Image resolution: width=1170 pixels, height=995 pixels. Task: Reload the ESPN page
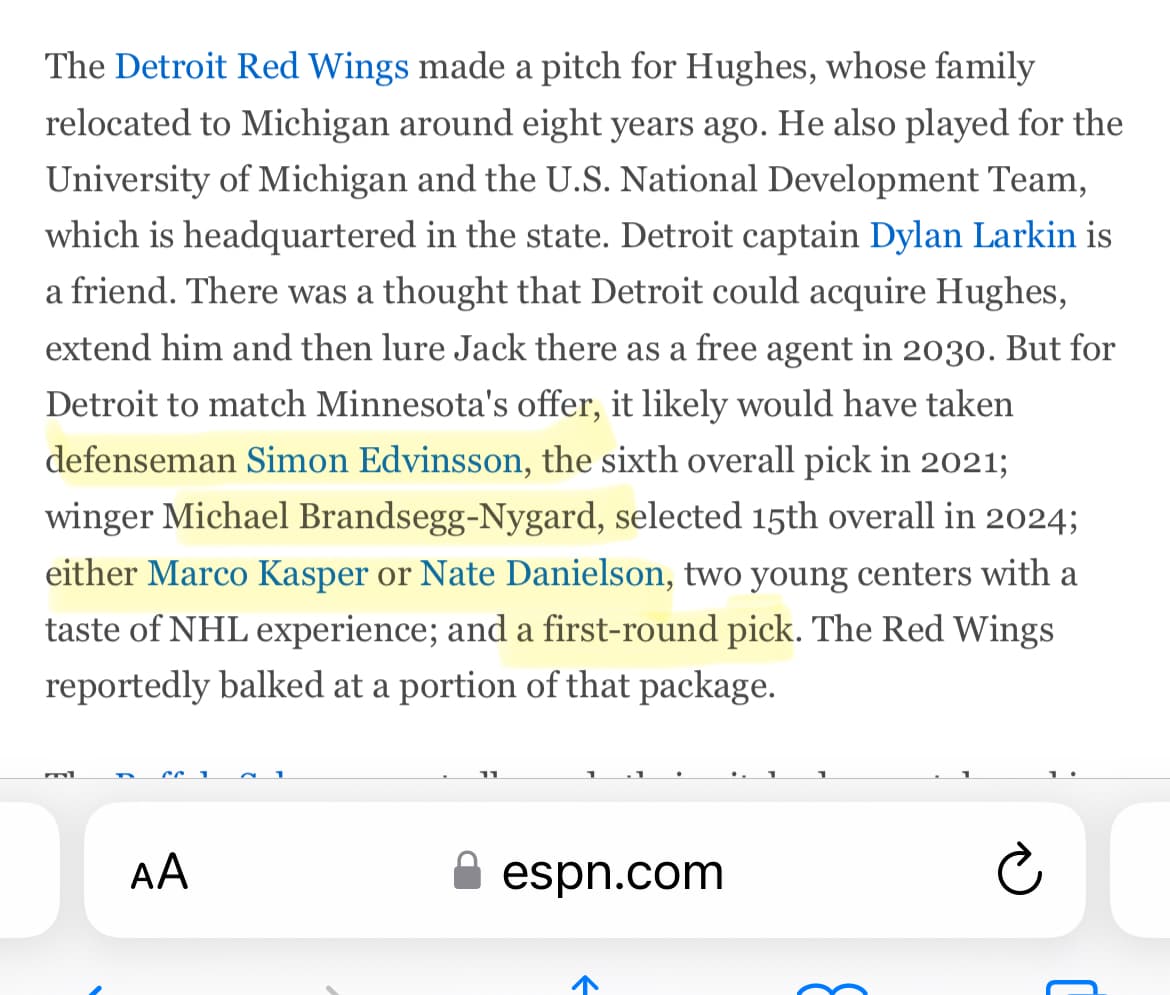(x=1019, y=870)
